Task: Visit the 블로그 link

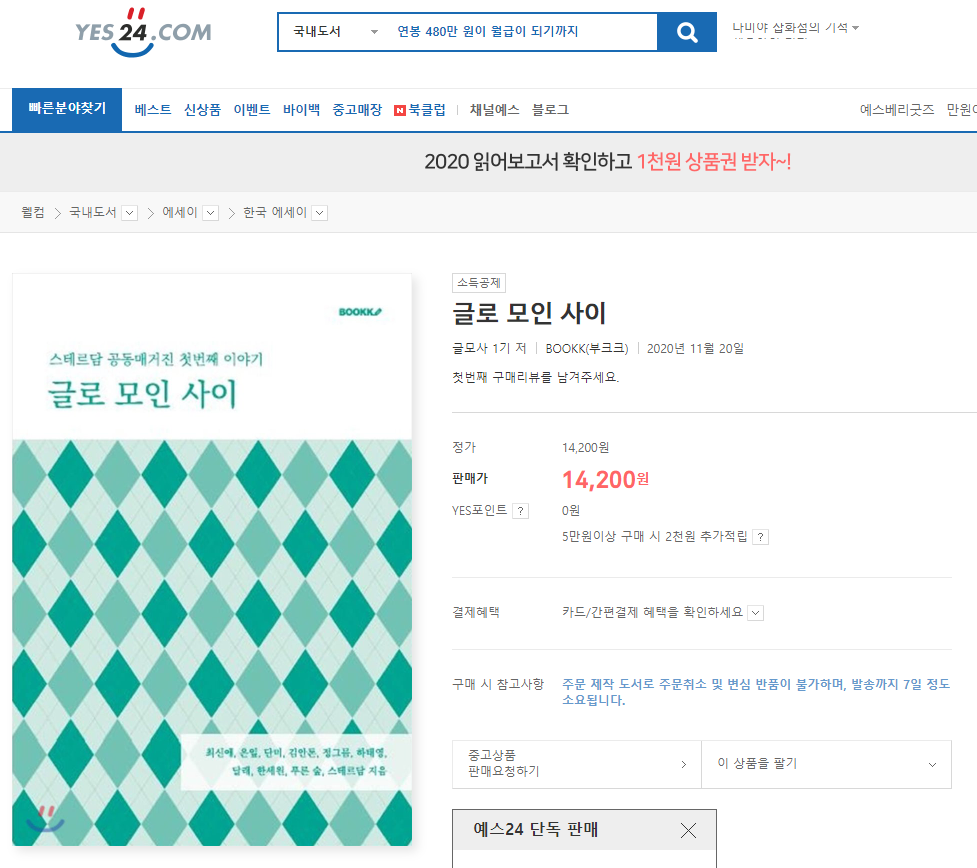Action: coord(550,110)
